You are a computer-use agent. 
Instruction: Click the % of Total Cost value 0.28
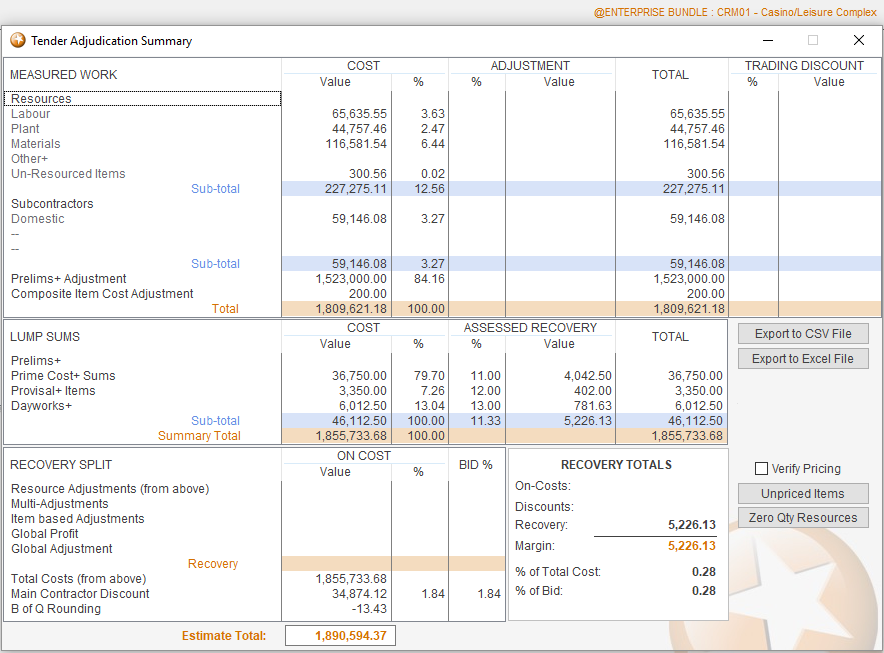pos(704,572)
